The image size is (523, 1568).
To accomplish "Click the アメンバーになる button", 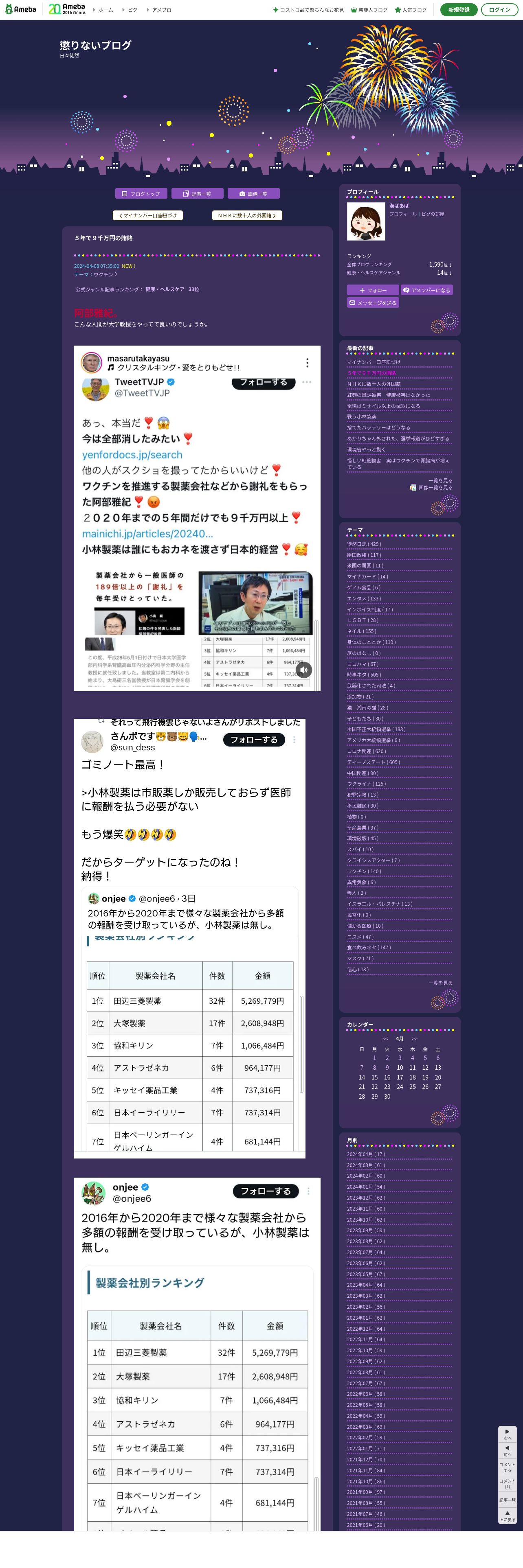I will point(427,290).
